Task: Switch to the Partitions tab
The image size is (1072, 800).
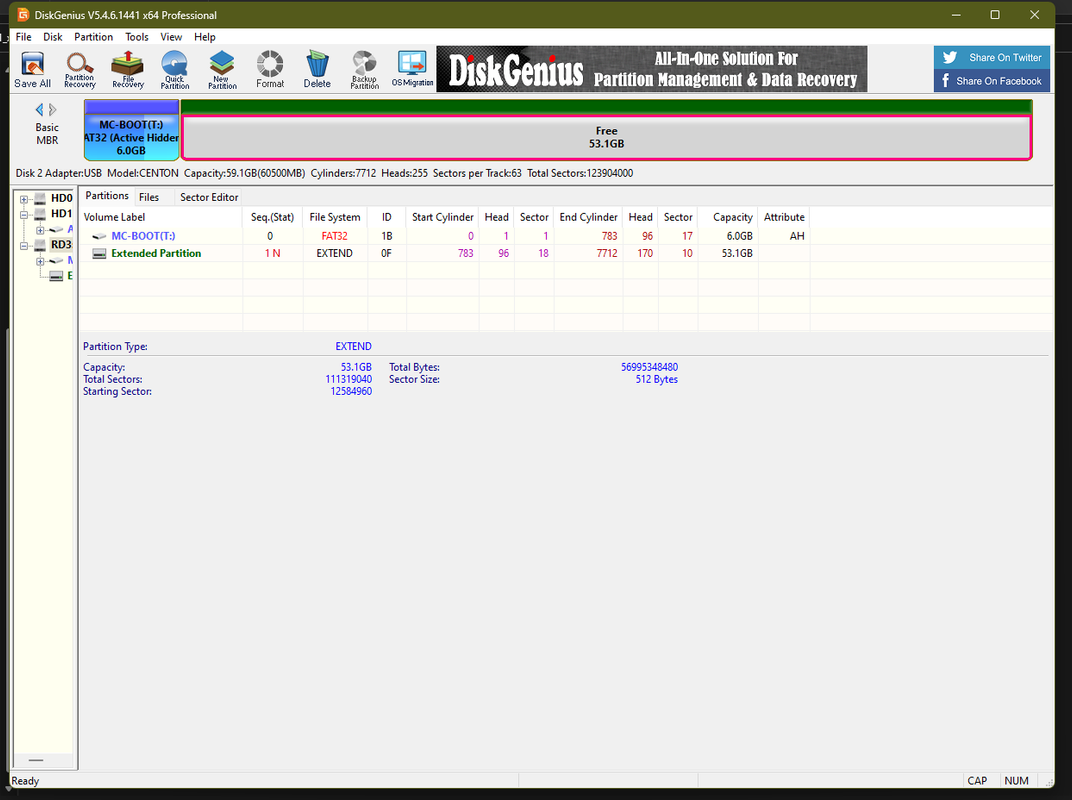Action: pyautogui.click(x=107, y=196)
